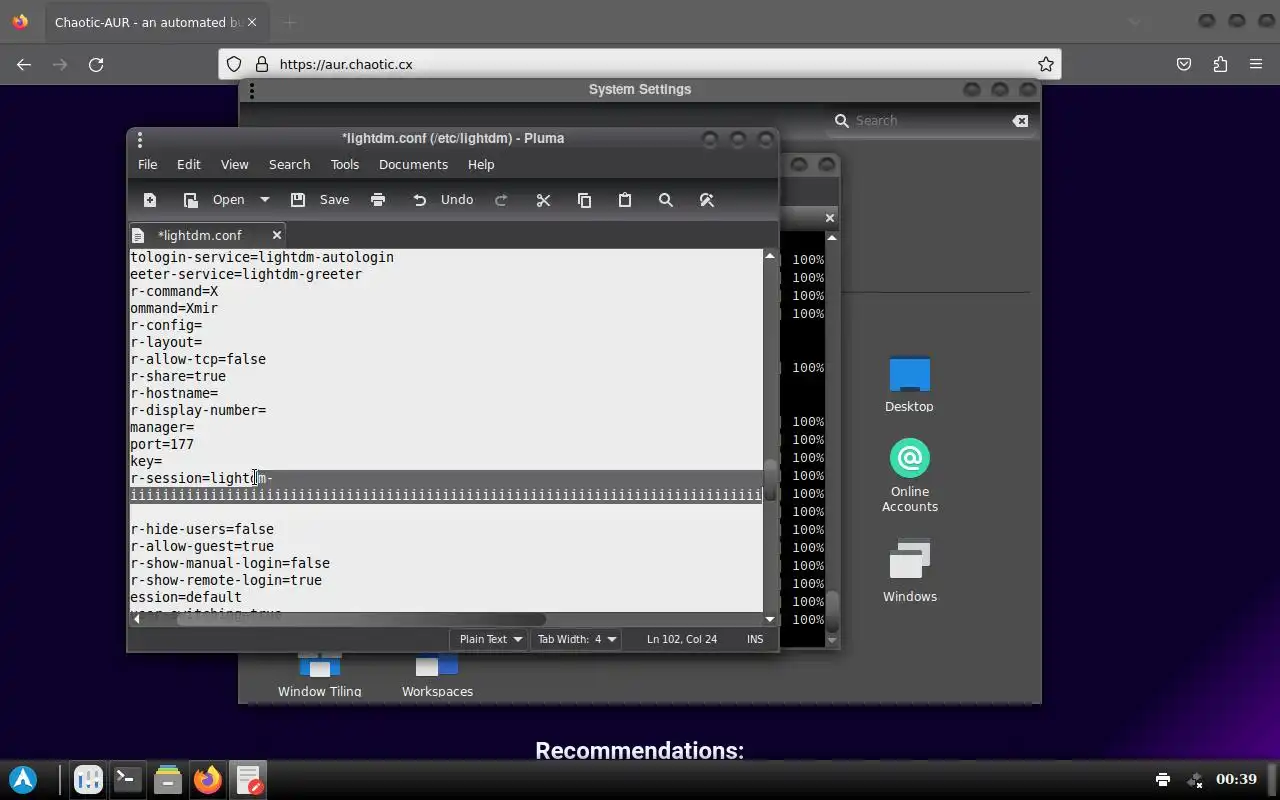
Task: Click the Pluma horizontal scrollbar thumb
Action: tap(362, 619)
